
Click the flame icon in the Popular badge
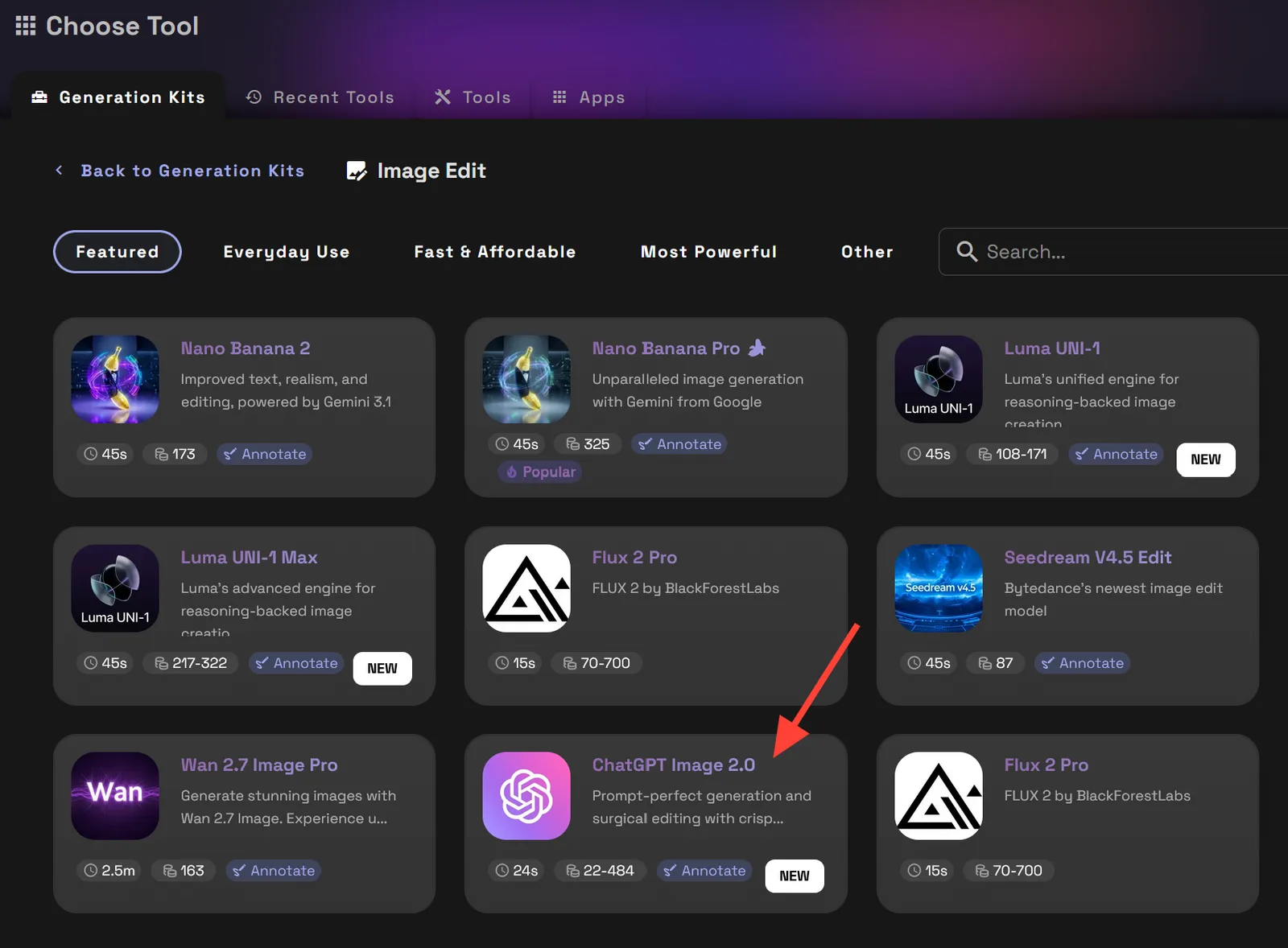click(x=512, y=472)
